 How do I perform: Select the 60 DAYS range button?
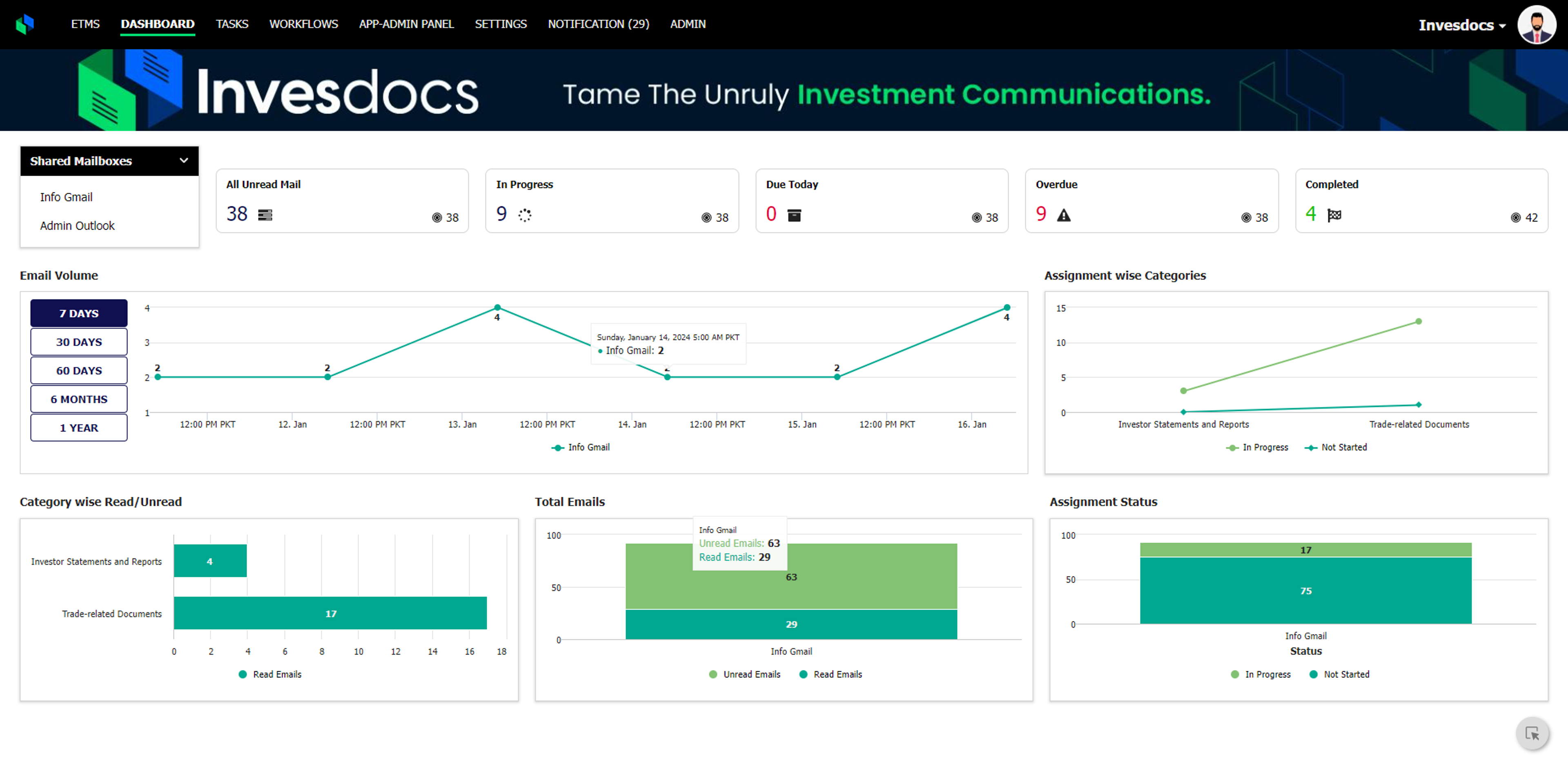[x=79, y=371]
